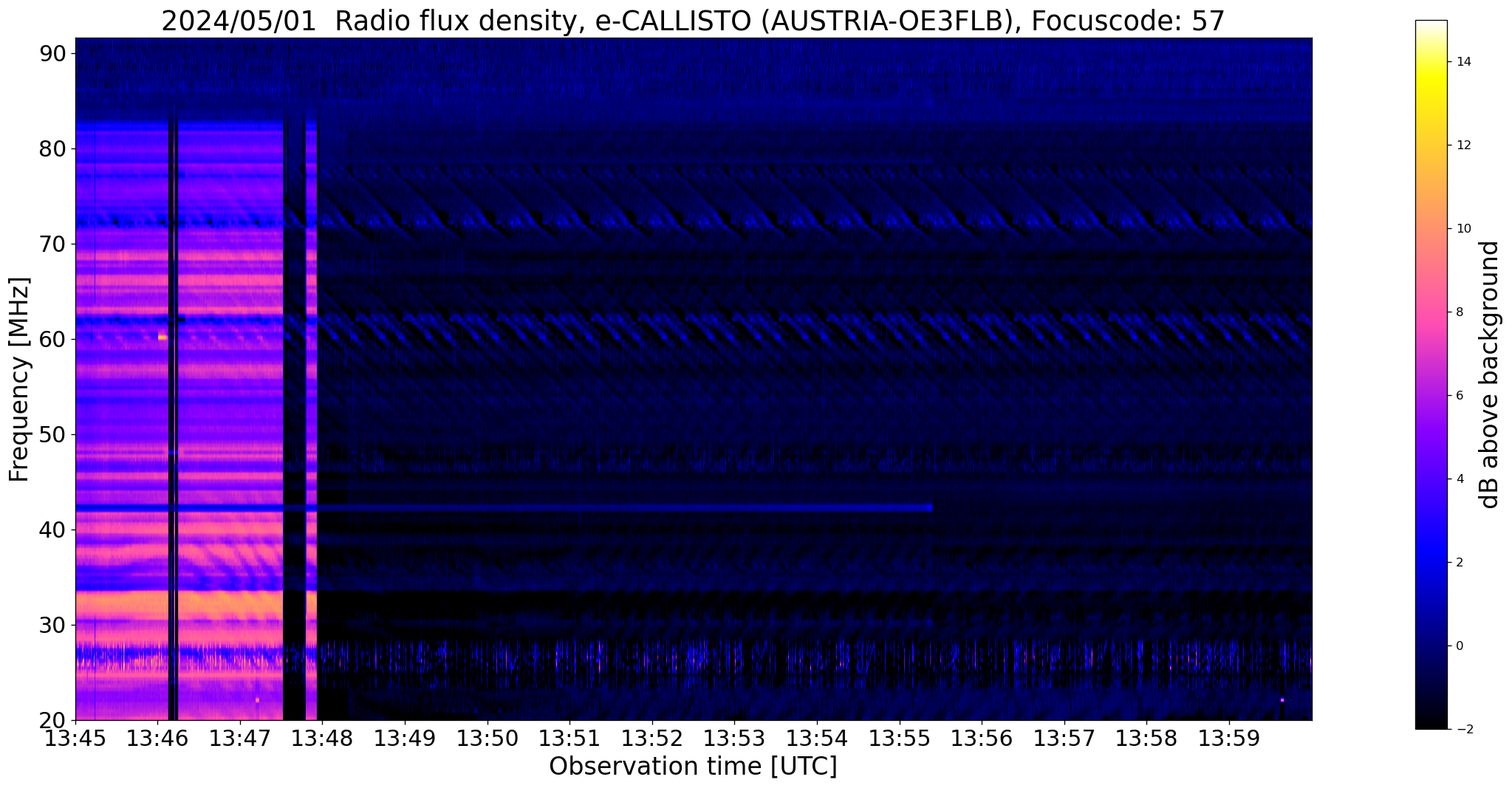
Task: Click the colorbar tick label 10
Action: (x=1463, y=228)
